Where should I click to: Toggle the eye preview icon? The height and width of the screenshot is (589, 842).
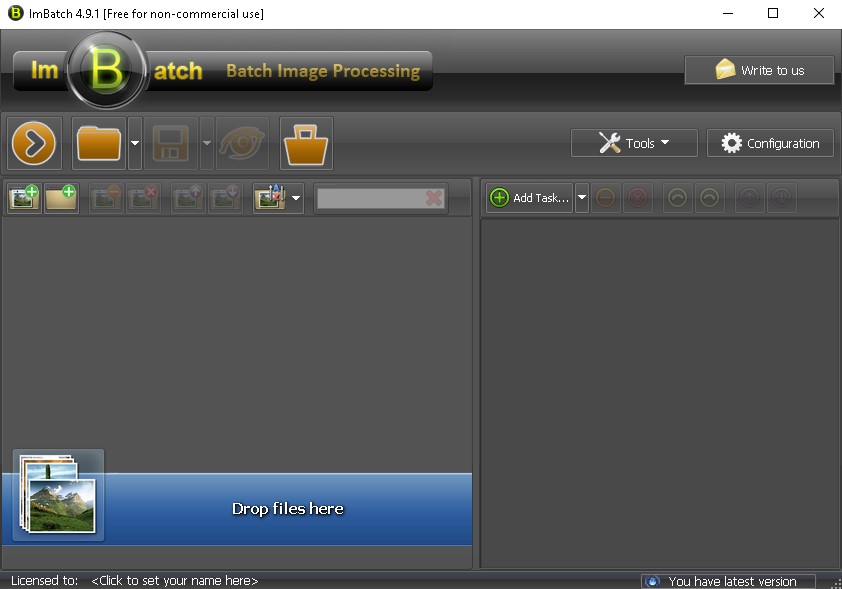click(243, 143)
